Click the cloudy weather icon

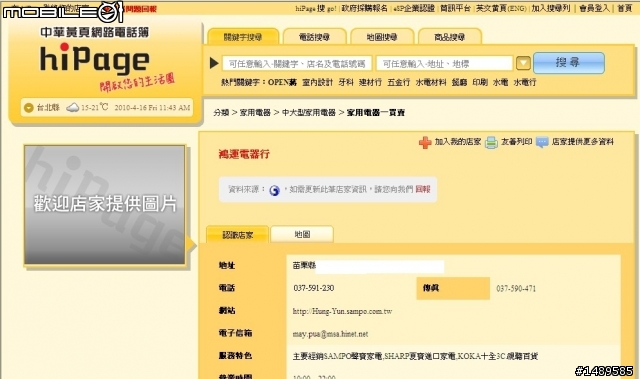tap(72, 108)
